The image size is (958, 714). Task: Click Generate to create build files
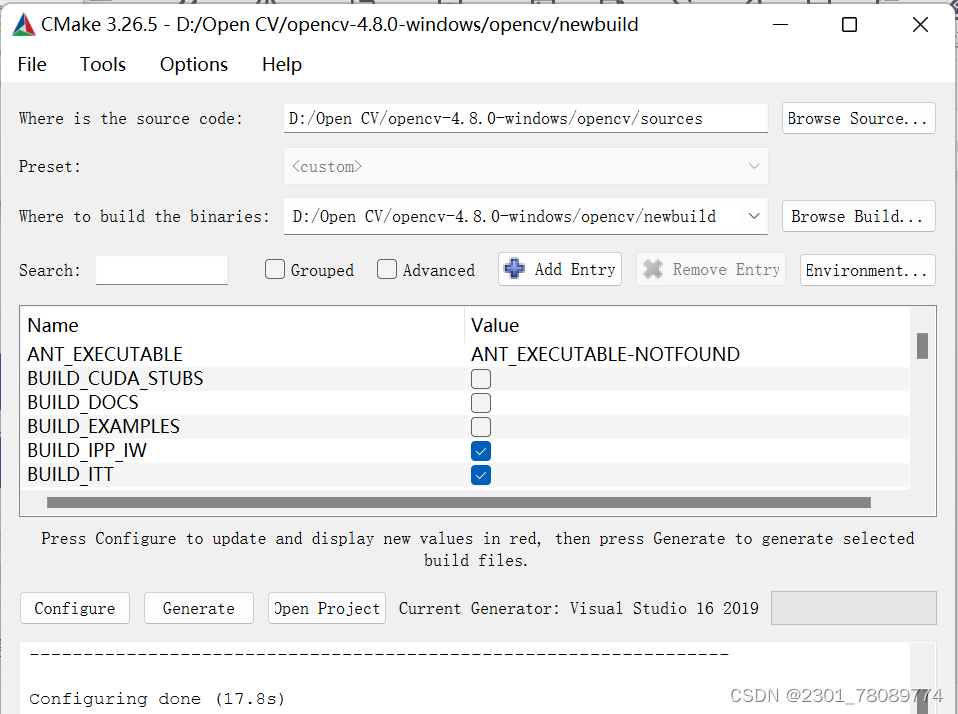[198, 608]
